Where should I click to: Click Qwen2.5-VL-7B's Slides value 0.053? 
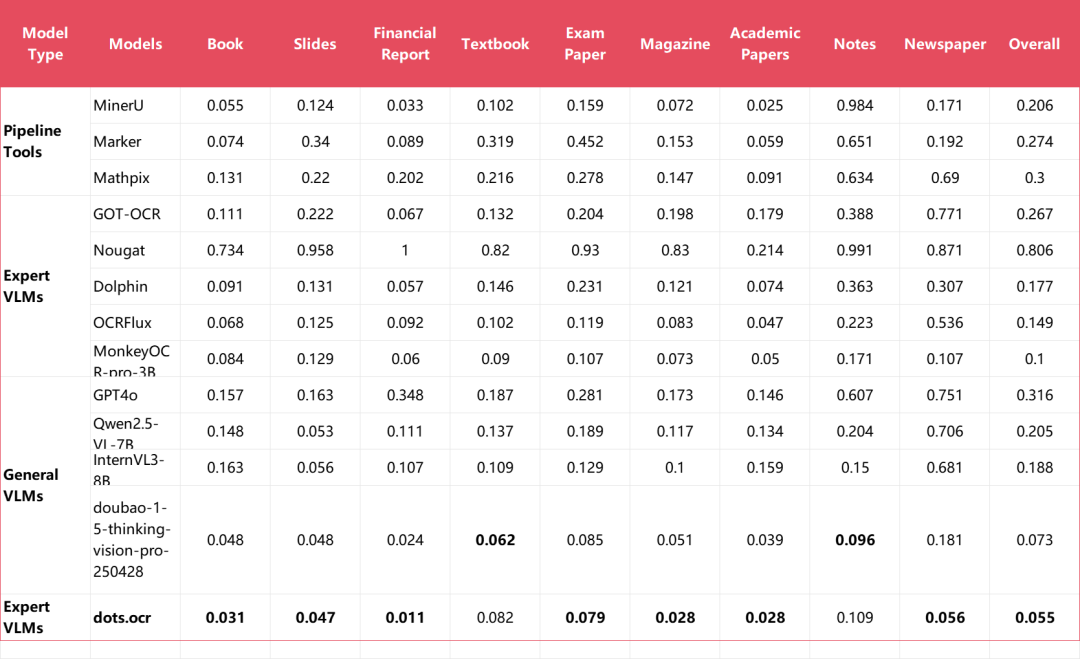(315, 431)
